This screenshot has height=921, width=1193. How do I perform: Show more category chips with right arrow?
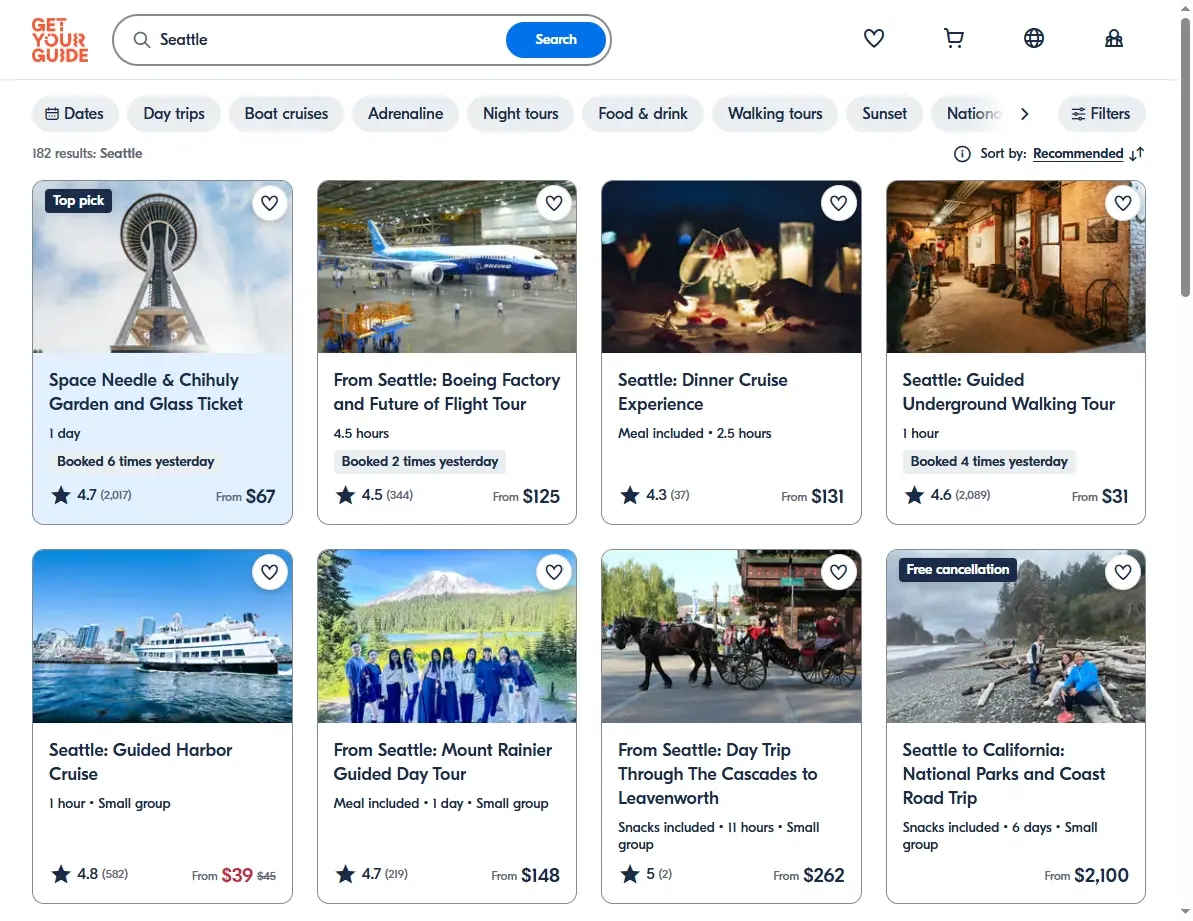point(1025,114)
